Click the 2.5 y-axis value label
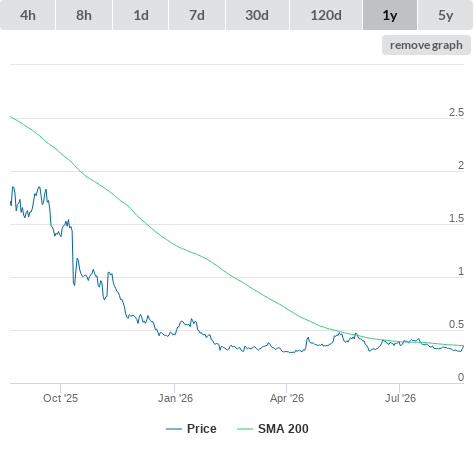 [456, 112]
